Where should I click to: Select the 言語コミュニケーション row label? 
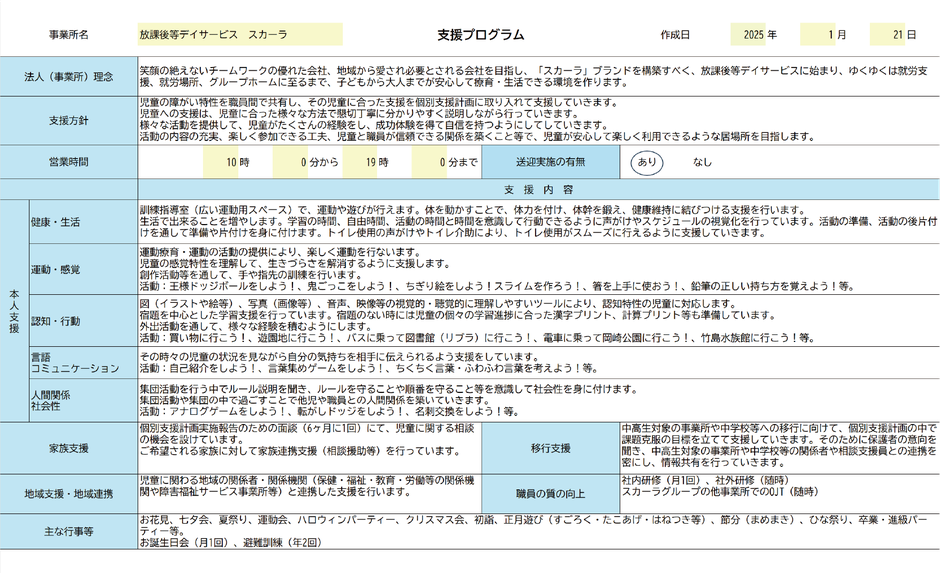pos(83,363)
